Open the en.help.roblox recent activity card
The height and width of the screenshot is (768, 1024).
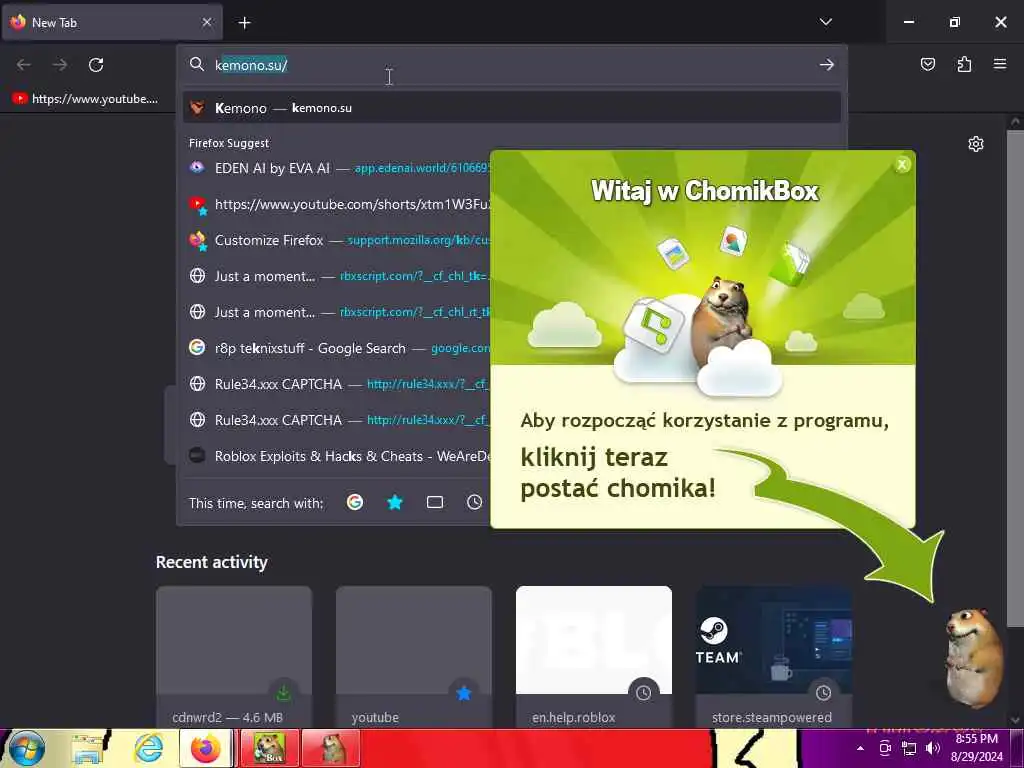pos(594,656)
